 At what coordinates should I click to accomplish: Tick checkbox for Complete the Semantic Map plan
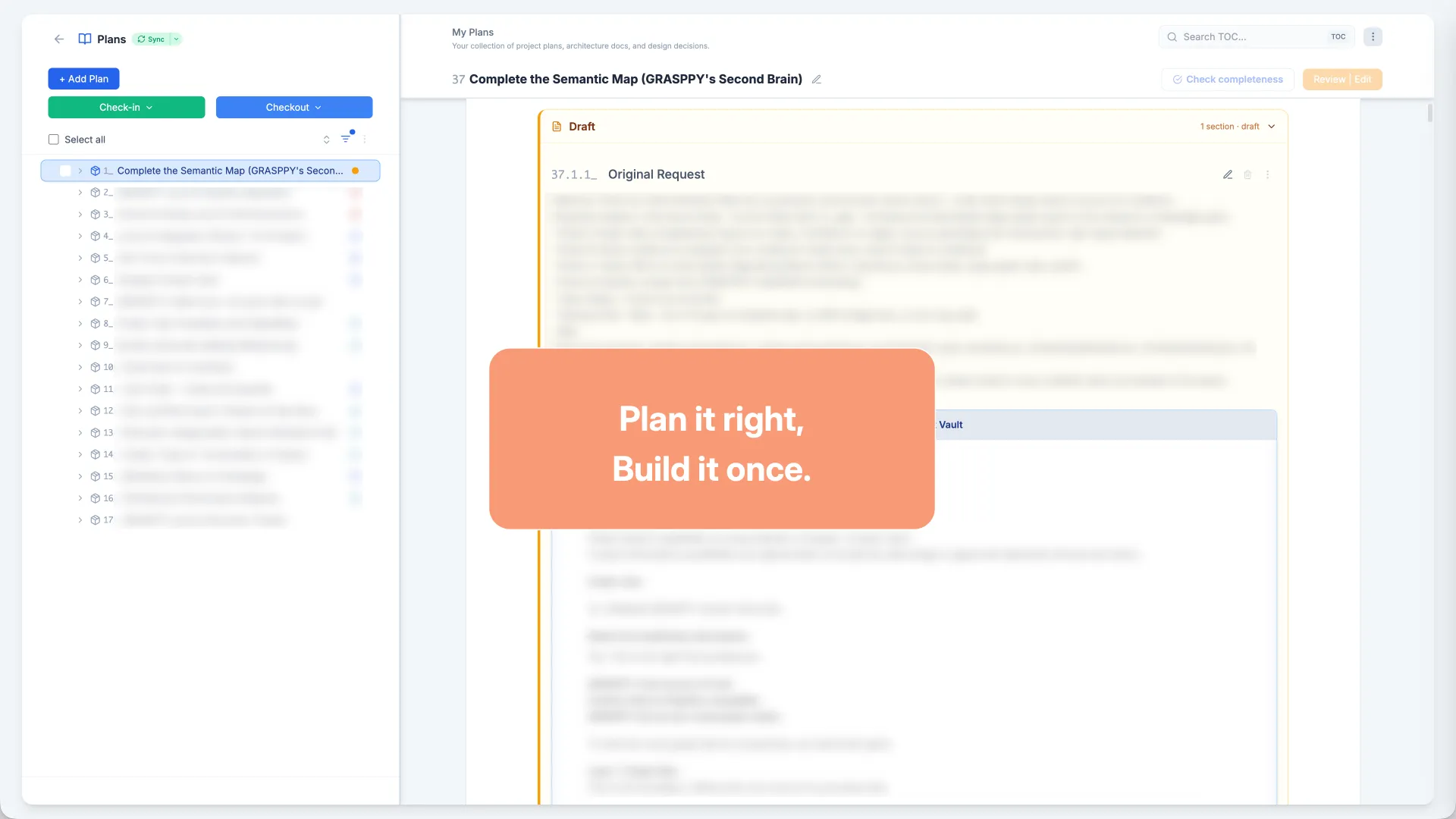click(x=65, y=171)
